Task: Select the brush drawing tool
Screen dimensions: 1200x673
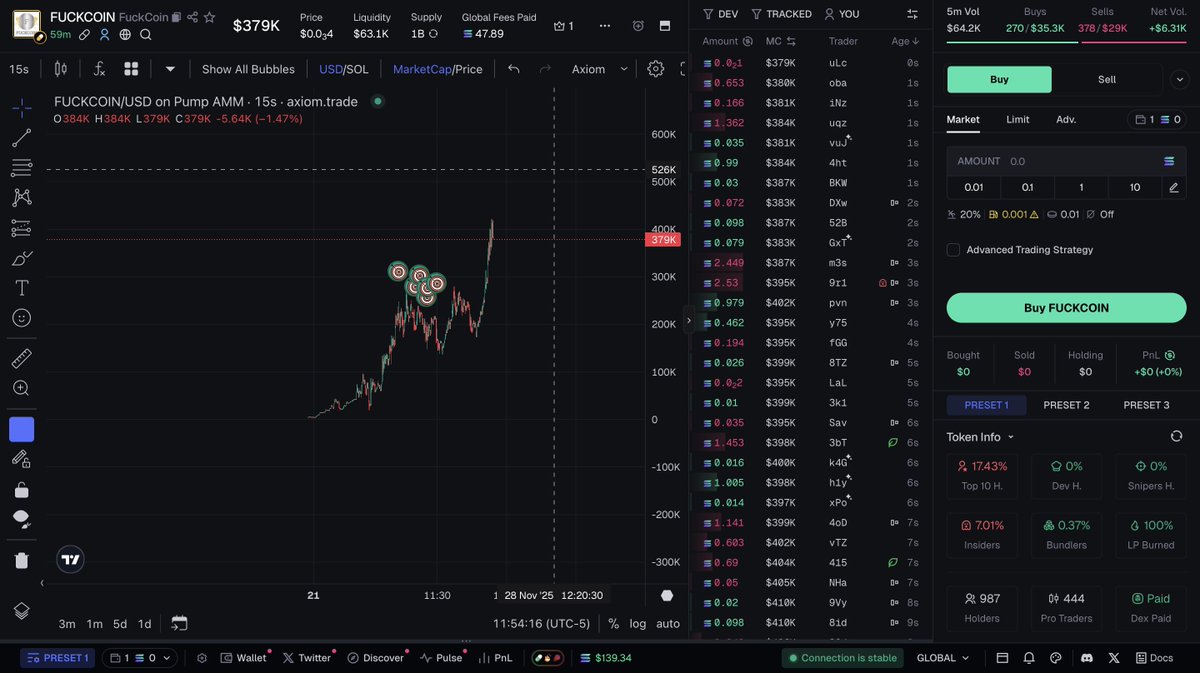Action: [x=21, y=258]
